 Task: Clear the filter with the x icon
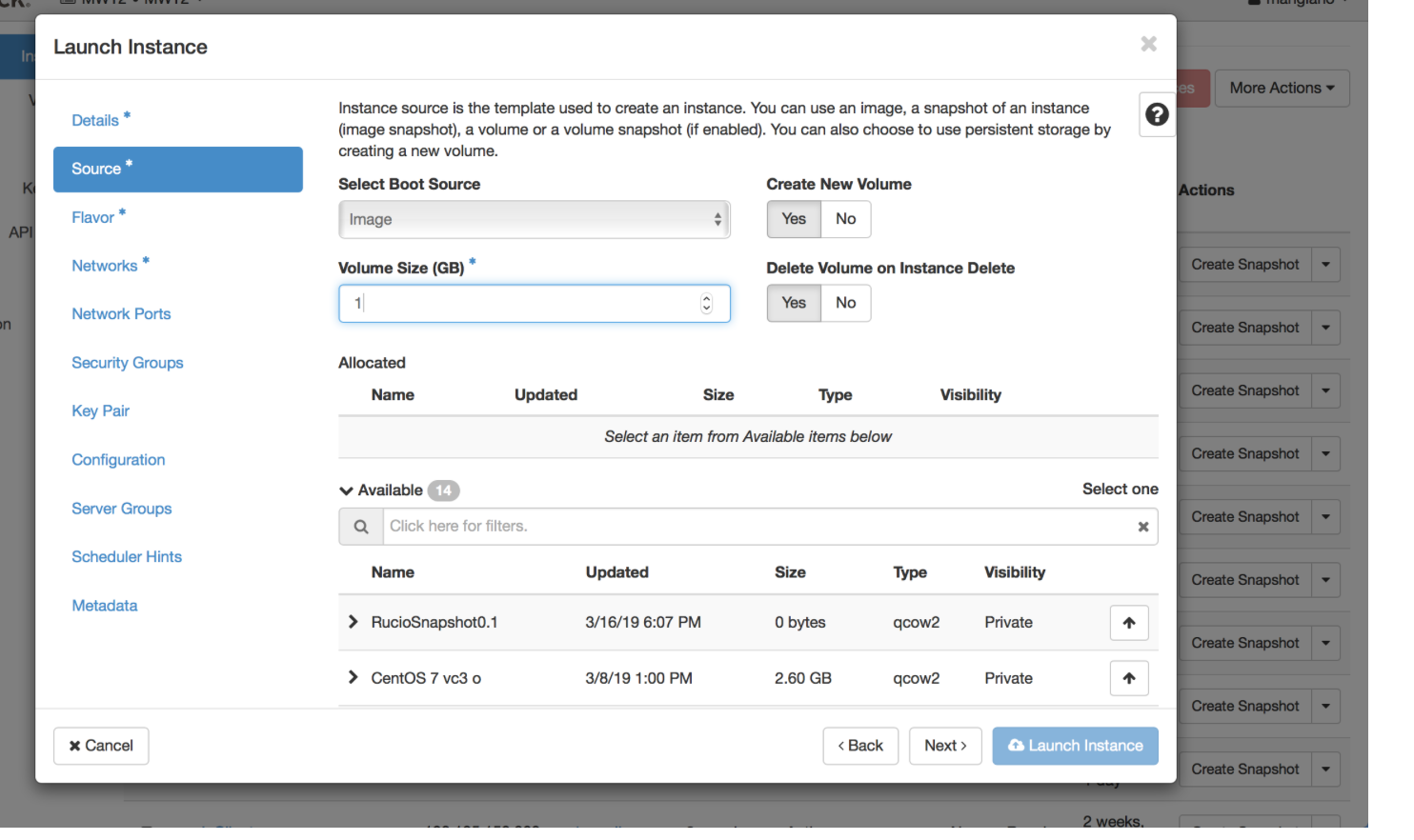[1142, 527]
